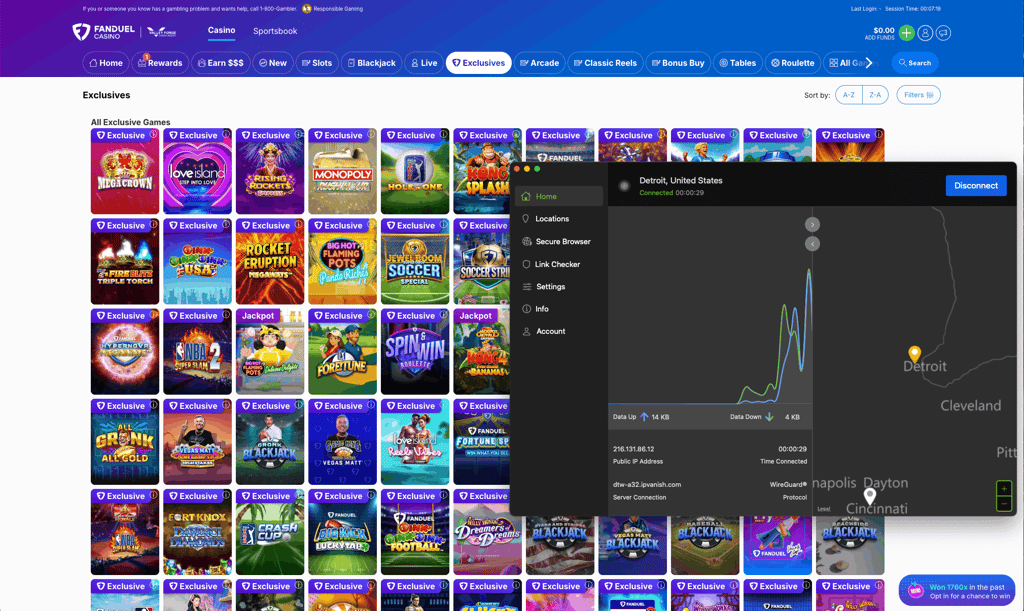The width and height of the screenshot is (1024, 611).
Task: Click the Responsible Gaming badge icon
Action: click(x=307, y=8)
